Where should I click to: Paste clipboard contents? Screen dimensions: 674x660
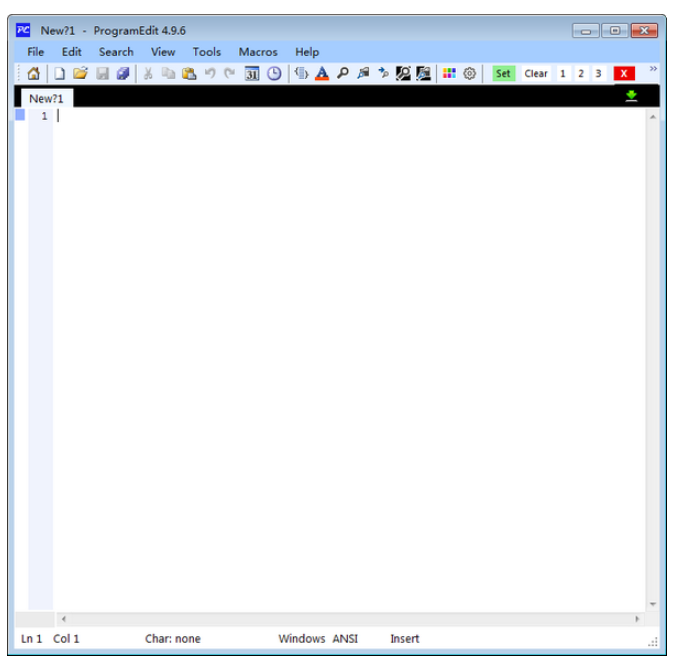[x=189, y=74]
